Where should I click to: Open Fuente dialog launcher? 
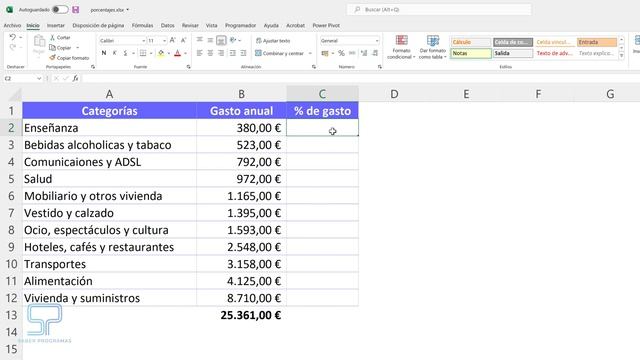click(189, 67)
